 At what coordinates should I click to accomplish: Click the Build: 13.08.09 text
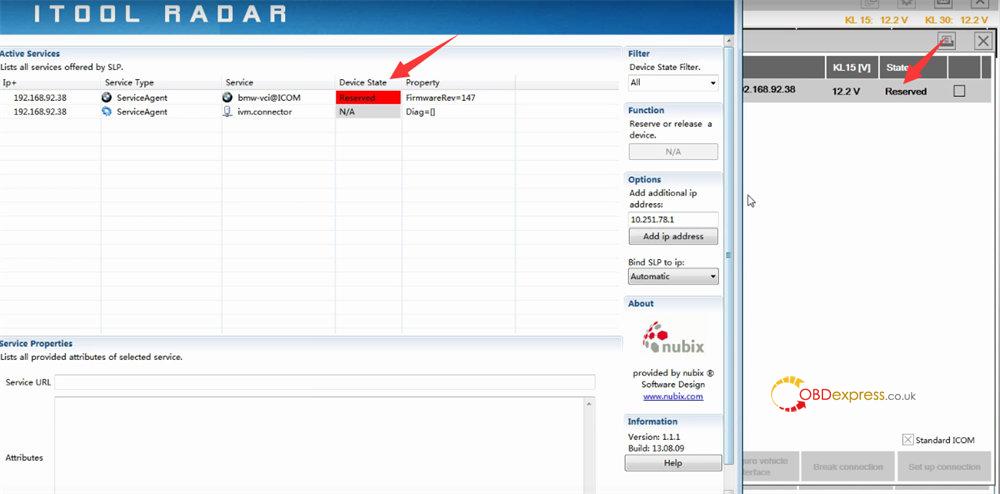coord(654,447)
